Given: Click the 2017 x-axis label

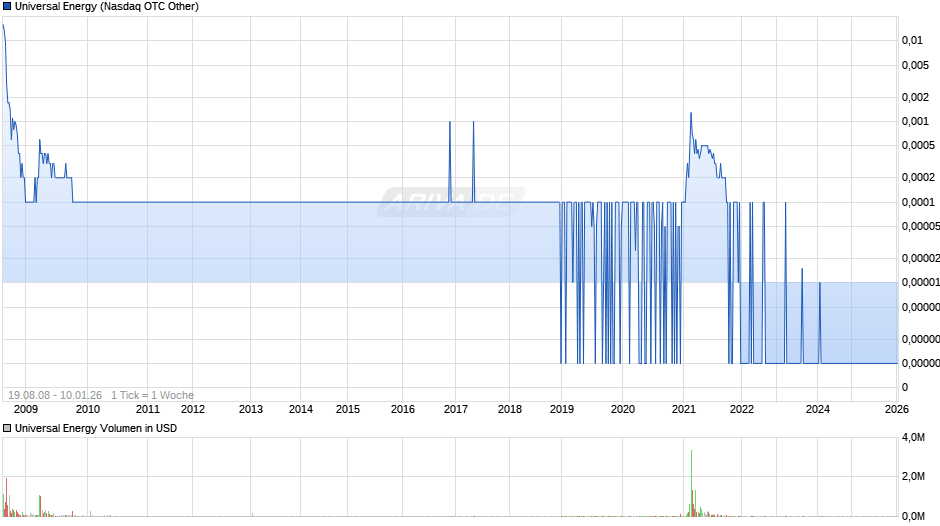Looking at the screenshot, I should (456, 409).
